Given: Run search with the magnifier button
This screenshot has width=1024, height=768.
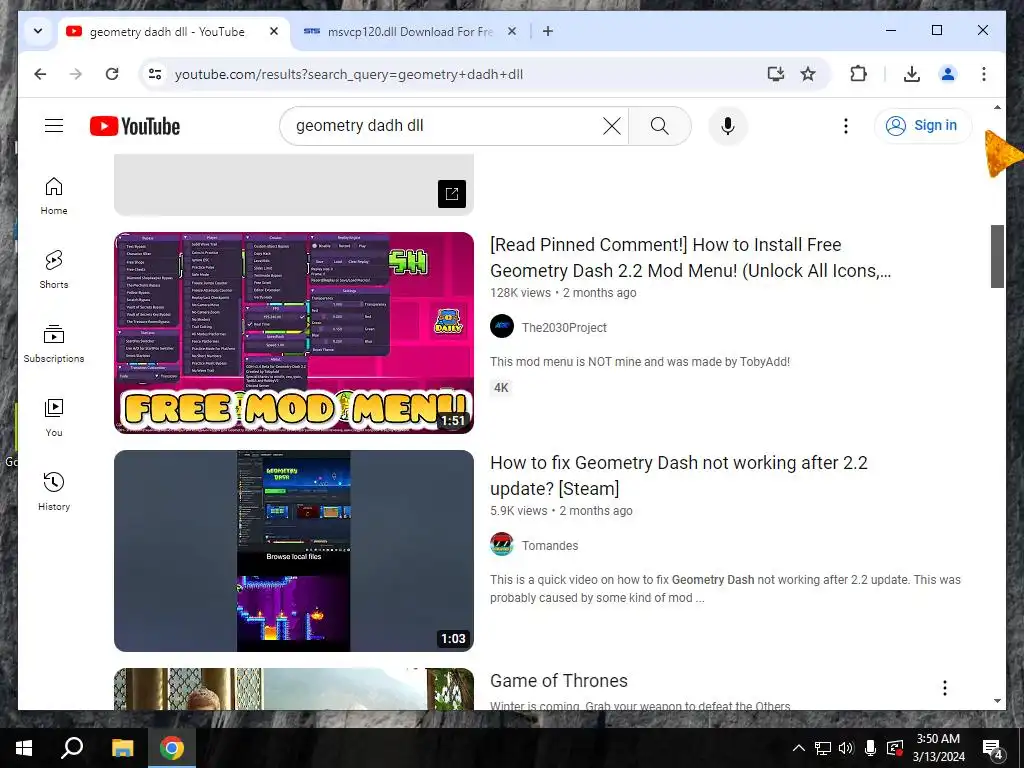Looking at the screenshot, I should pos(660,126).
